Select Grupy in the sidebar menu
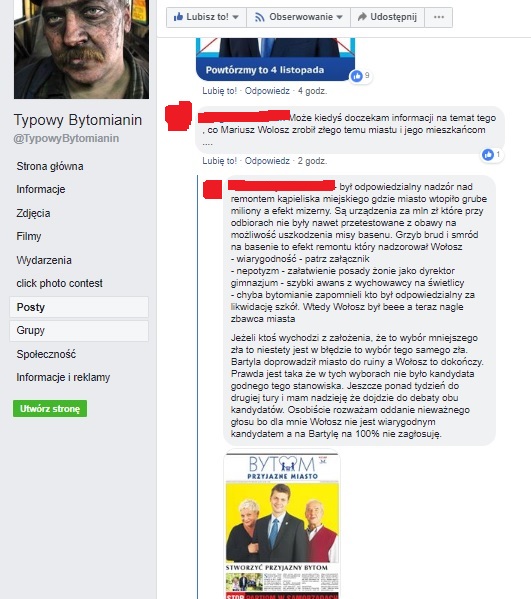The height and width of the screenshot is (599, 531). pyautogui.click(x=79, y=330)
